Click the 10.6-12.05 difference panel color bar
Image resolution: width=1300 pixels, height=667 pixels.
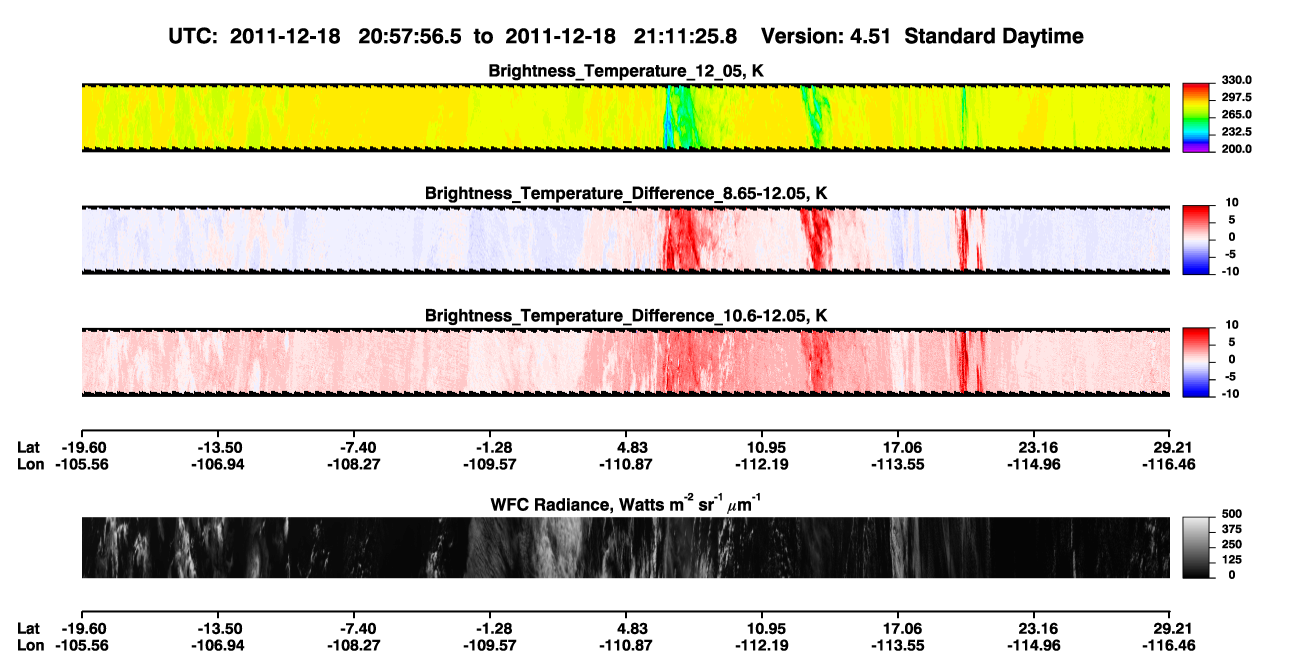[x=1196, y=362]
